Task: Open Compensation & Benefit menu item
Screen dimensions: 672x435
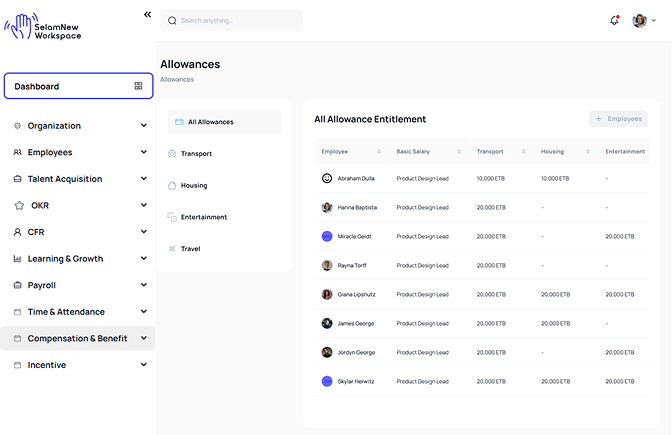Action: pyautogui.click(x=78, y=338)
